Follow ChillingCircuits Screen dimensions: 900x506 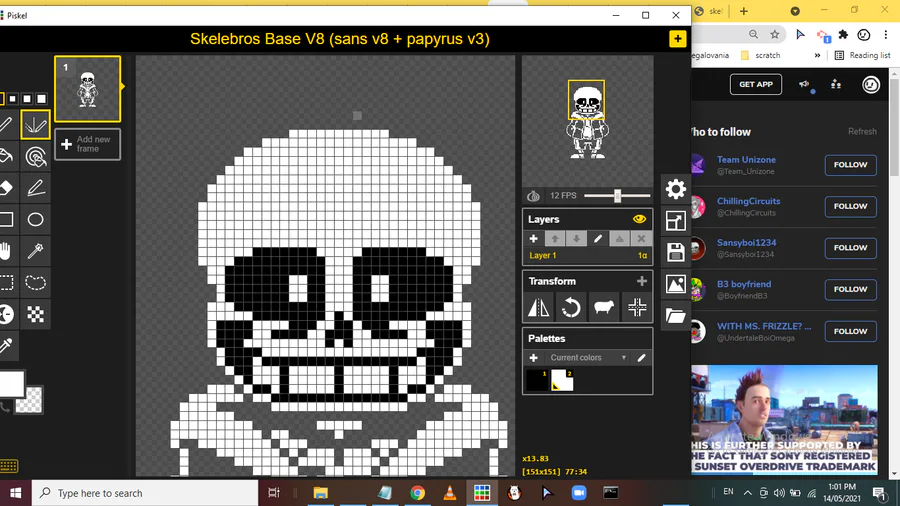851,206
